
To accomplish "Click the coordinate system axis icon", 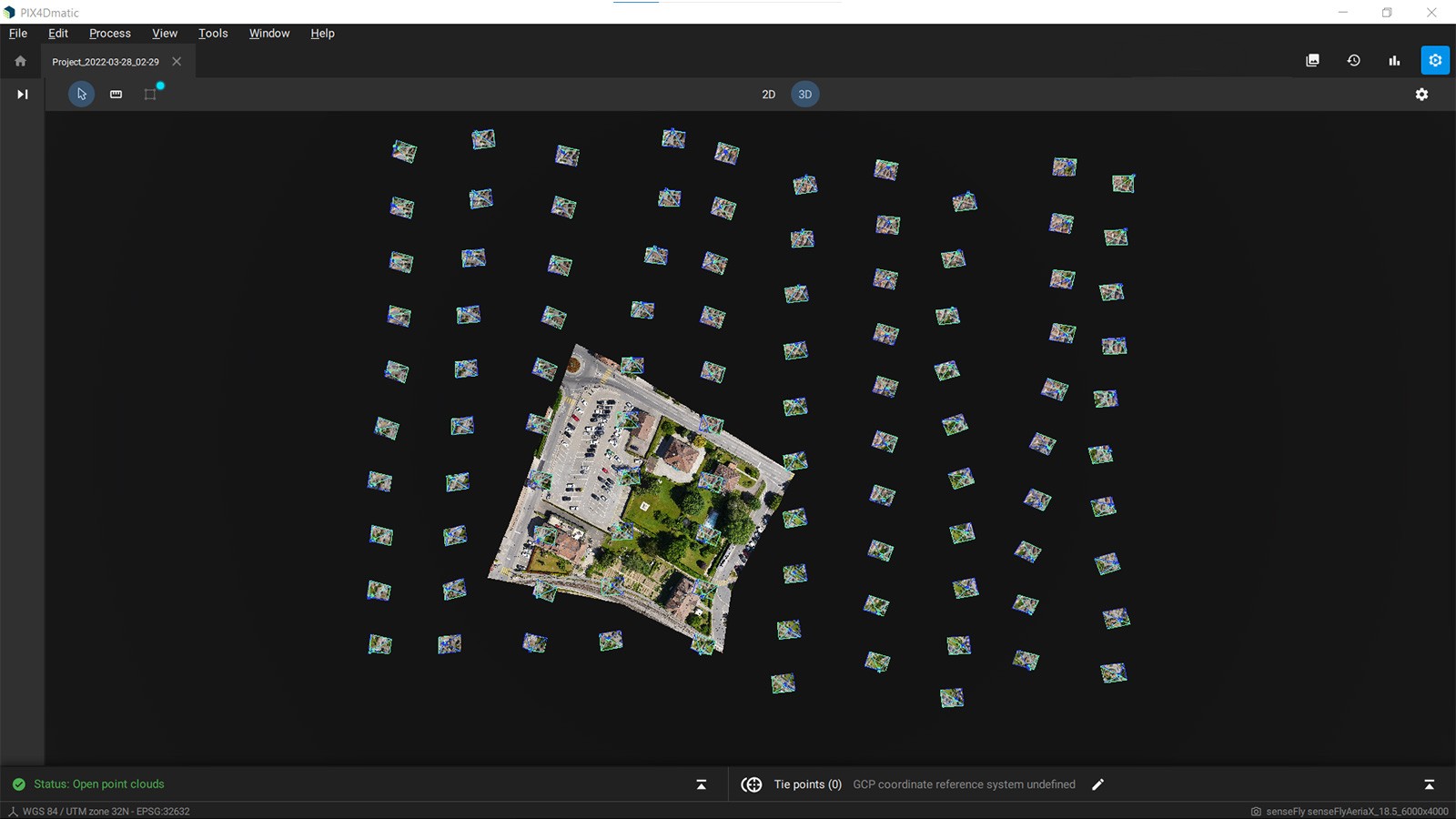I will pyautogui.click(x=13, y=812).
